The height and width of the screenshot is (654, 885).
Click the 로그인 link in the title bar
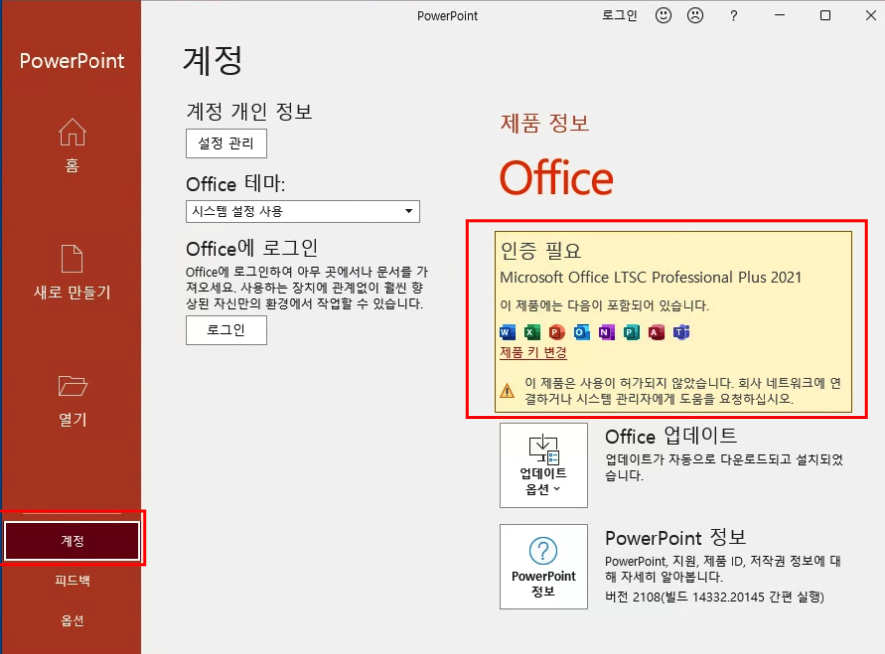tap(619, 15)
